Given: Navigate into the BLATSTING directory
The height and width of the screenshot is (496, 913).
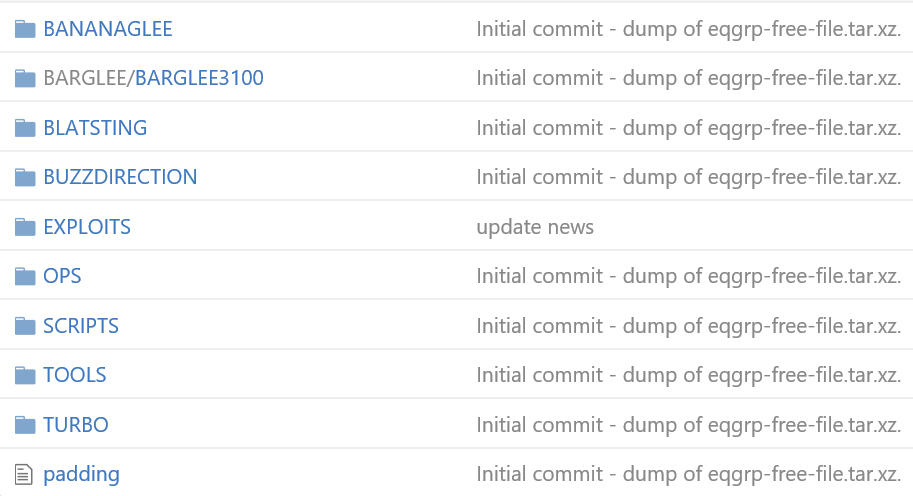Looking at the screenshot, I should click(95, 128).
